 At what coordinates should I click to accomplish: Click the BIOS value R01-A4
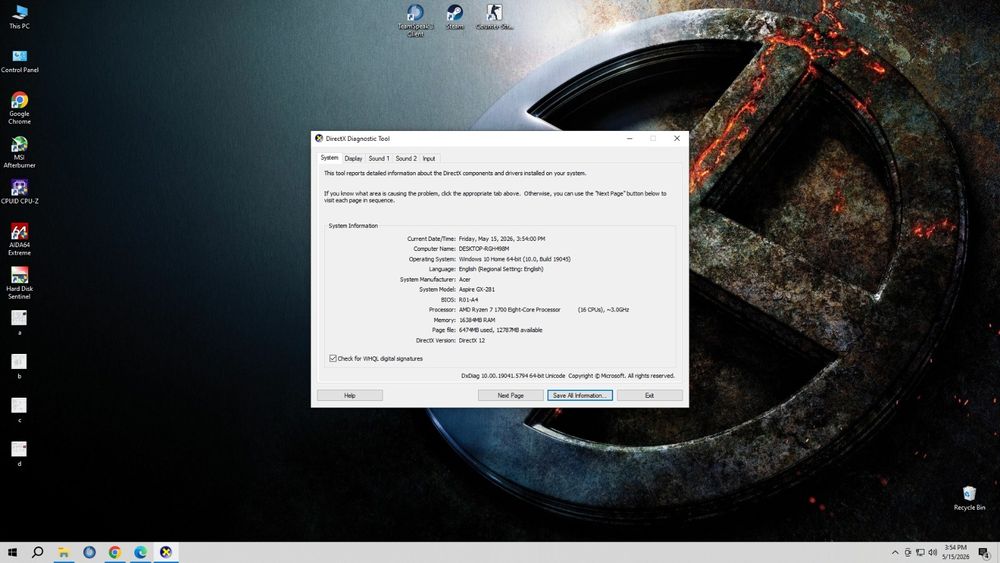click(468, 300)
